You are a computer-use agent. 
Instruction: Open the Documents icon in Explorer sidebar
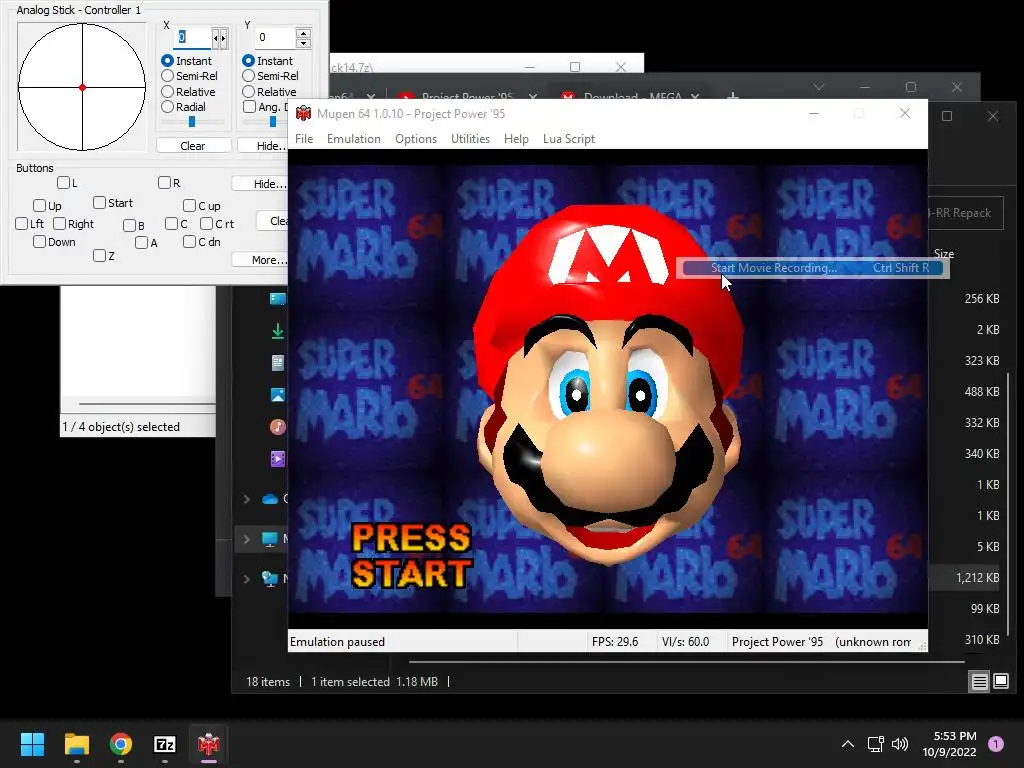click(278, 363)
